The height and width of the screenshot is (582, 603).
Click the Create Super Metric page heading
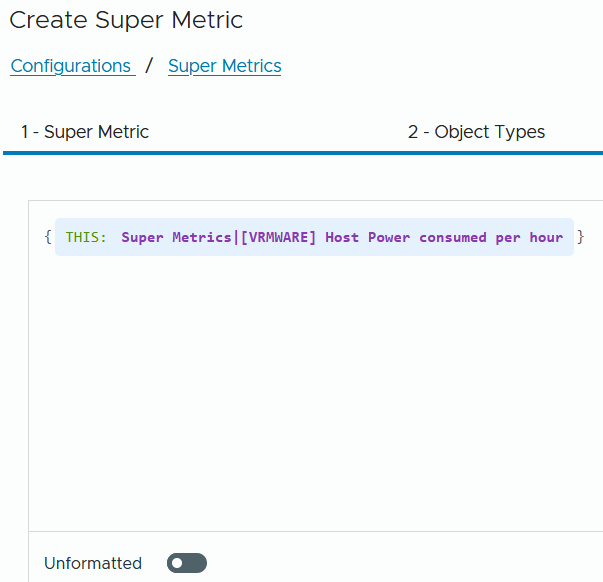click(x=126, y=20)
